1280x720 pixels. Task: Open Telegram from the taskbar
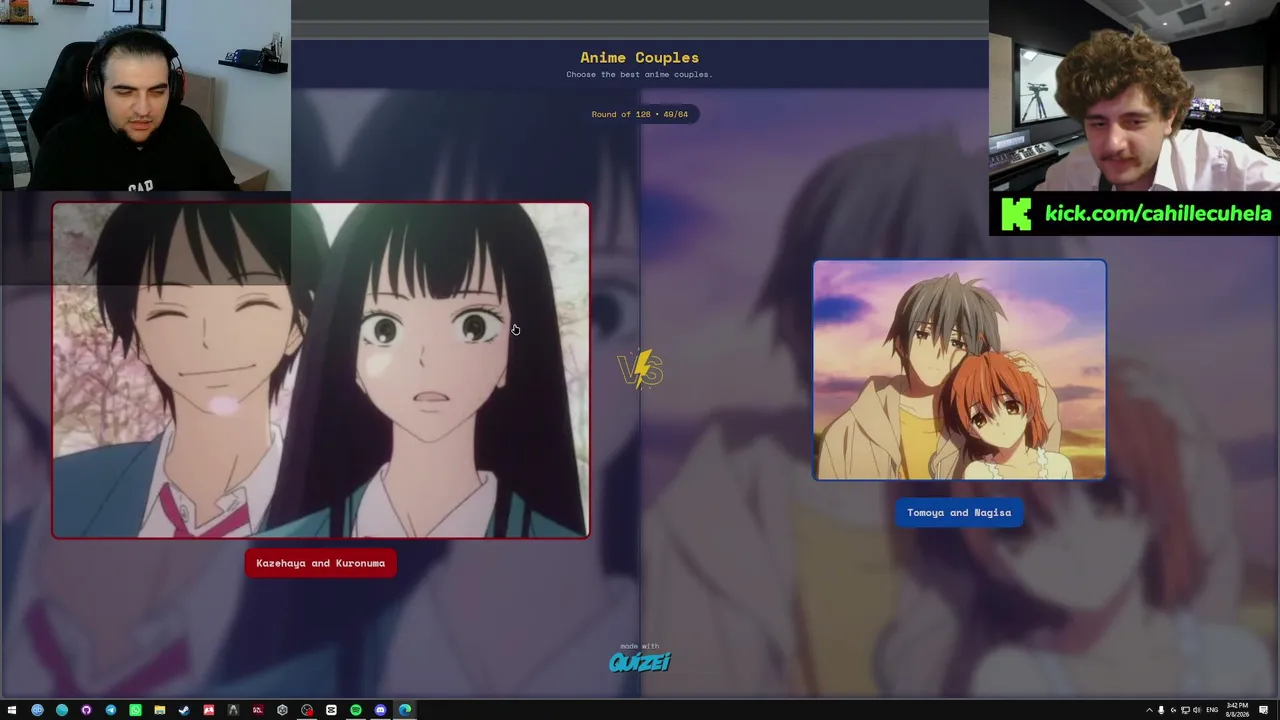[x=110, y=710]
